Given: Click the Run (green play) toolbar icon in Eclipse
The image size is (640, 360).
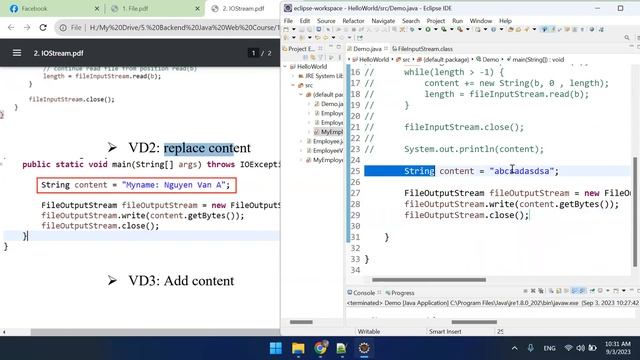Looking at the screenshot, I should coord(428,29).
